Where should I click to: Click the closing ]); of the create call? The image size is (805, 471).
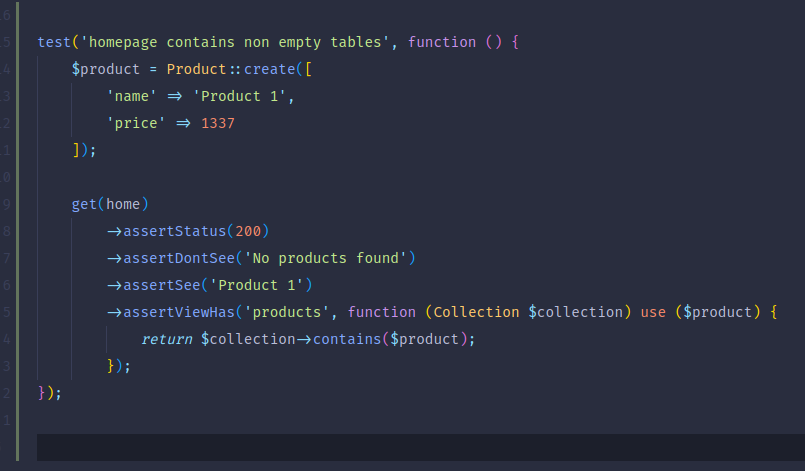coord(84,150)
